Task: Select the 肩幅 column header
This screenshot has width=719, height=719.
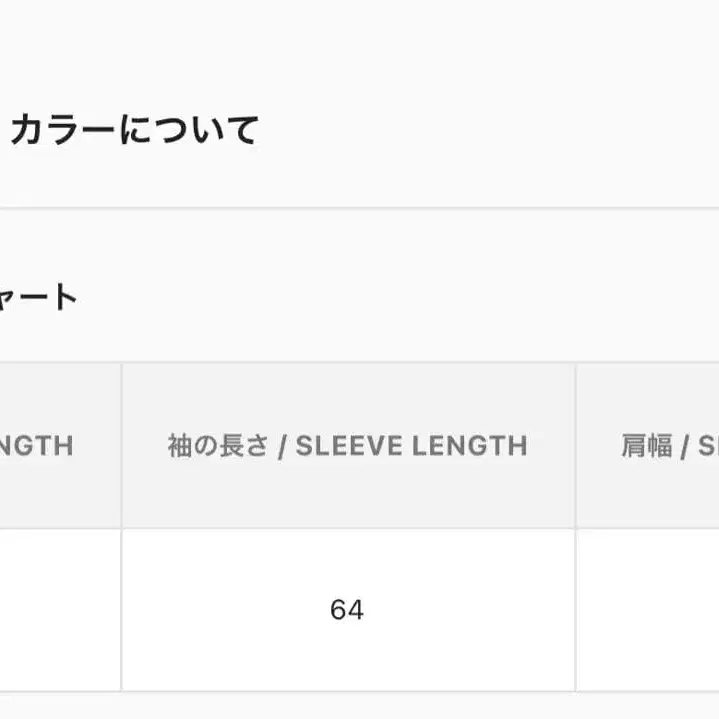Action: click(647, 446)
